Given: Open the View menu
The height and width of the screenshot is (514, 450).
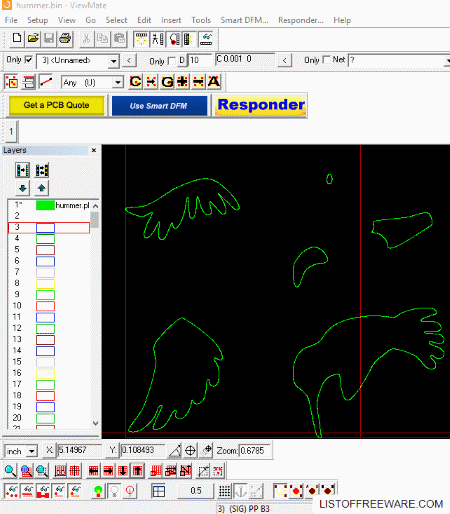Looking at the screenshot, I should [67, 20].
